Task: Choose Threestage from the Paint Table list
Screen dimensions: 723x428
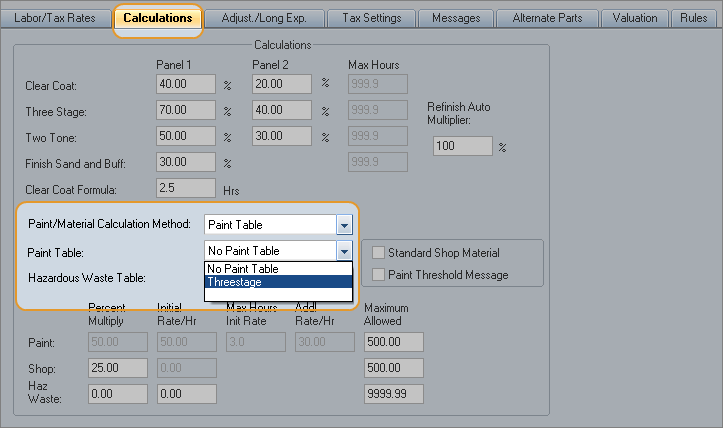Action: 278,282
